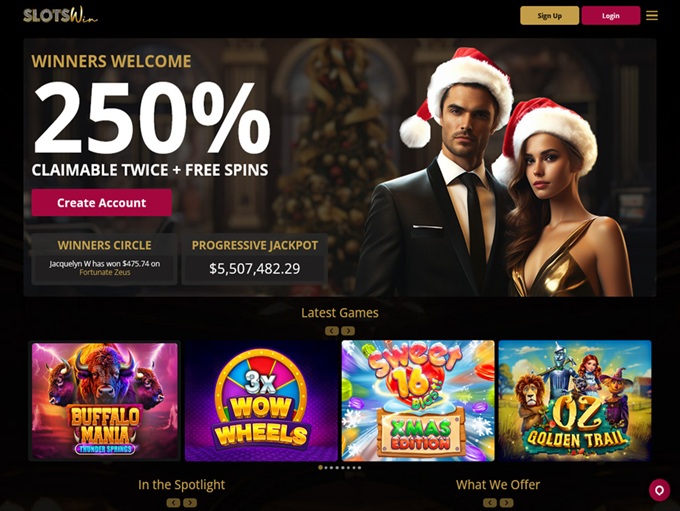The height and width of the screenshot is (511, 680).
Task: Open Sweet 16 Xmas Edition game
Action: click(418, 400)
